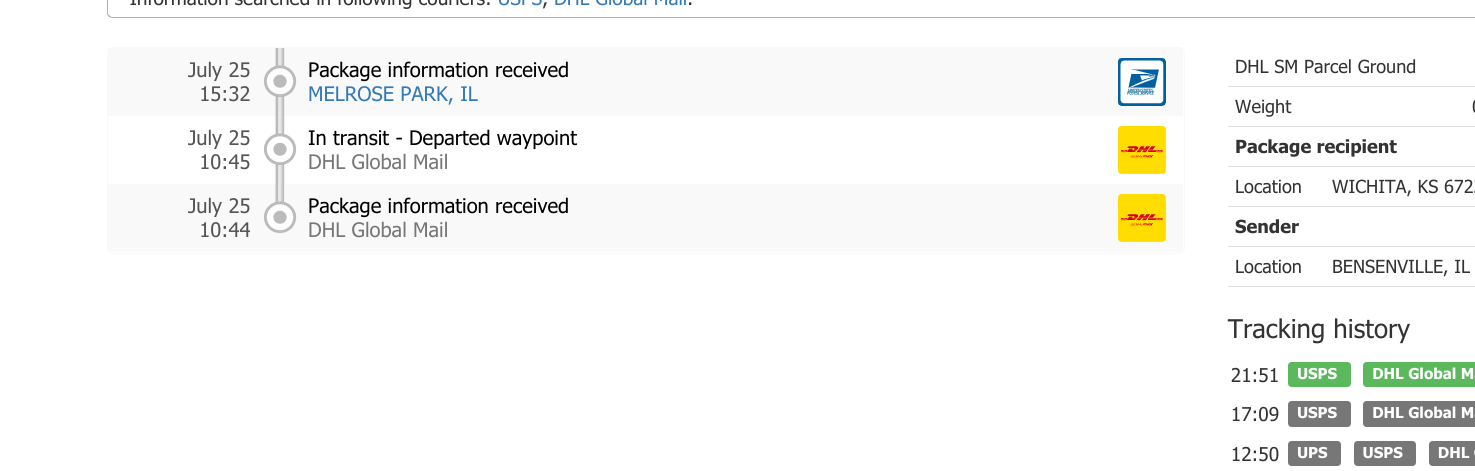Image resolution: width=1475 pixels, height=471 pixels.
Task: Click the Tracking history heading
Action: click(x=1318, y=329)
